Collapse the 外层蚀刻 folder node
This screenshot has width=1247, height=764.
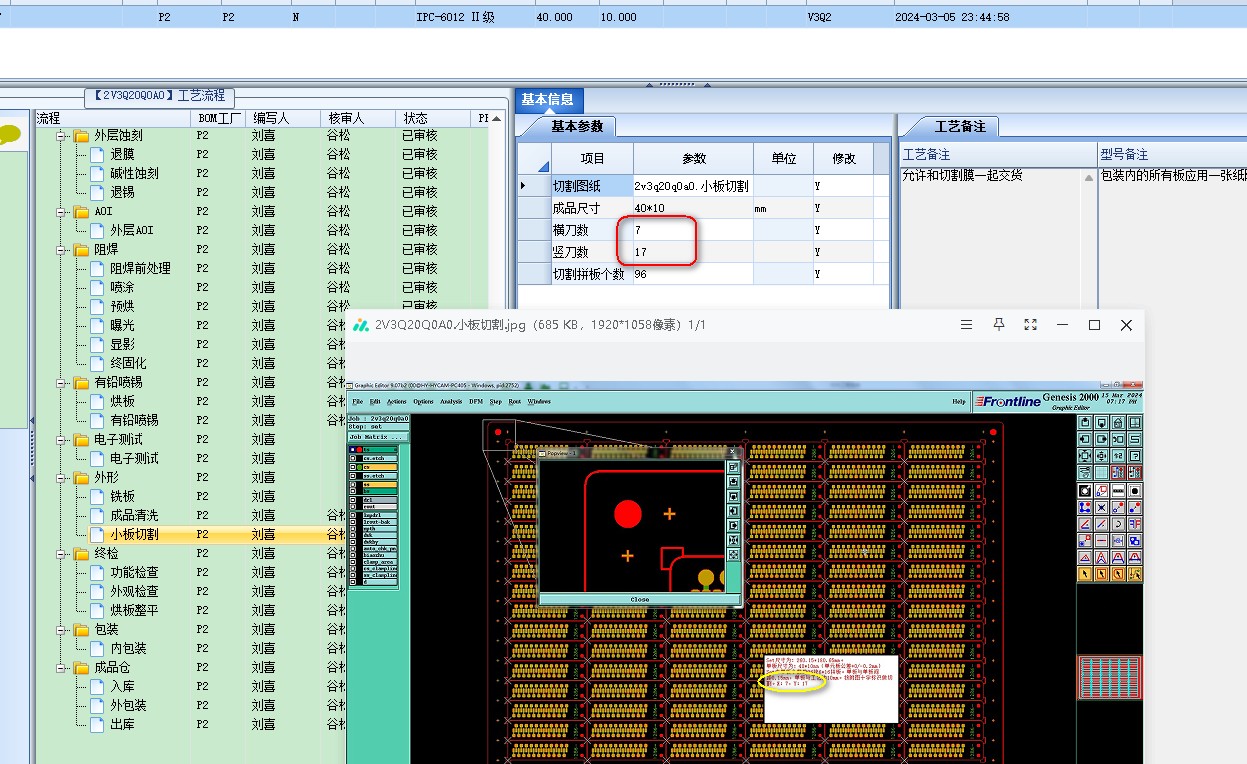pyautogui.click(x=61, y=136)
